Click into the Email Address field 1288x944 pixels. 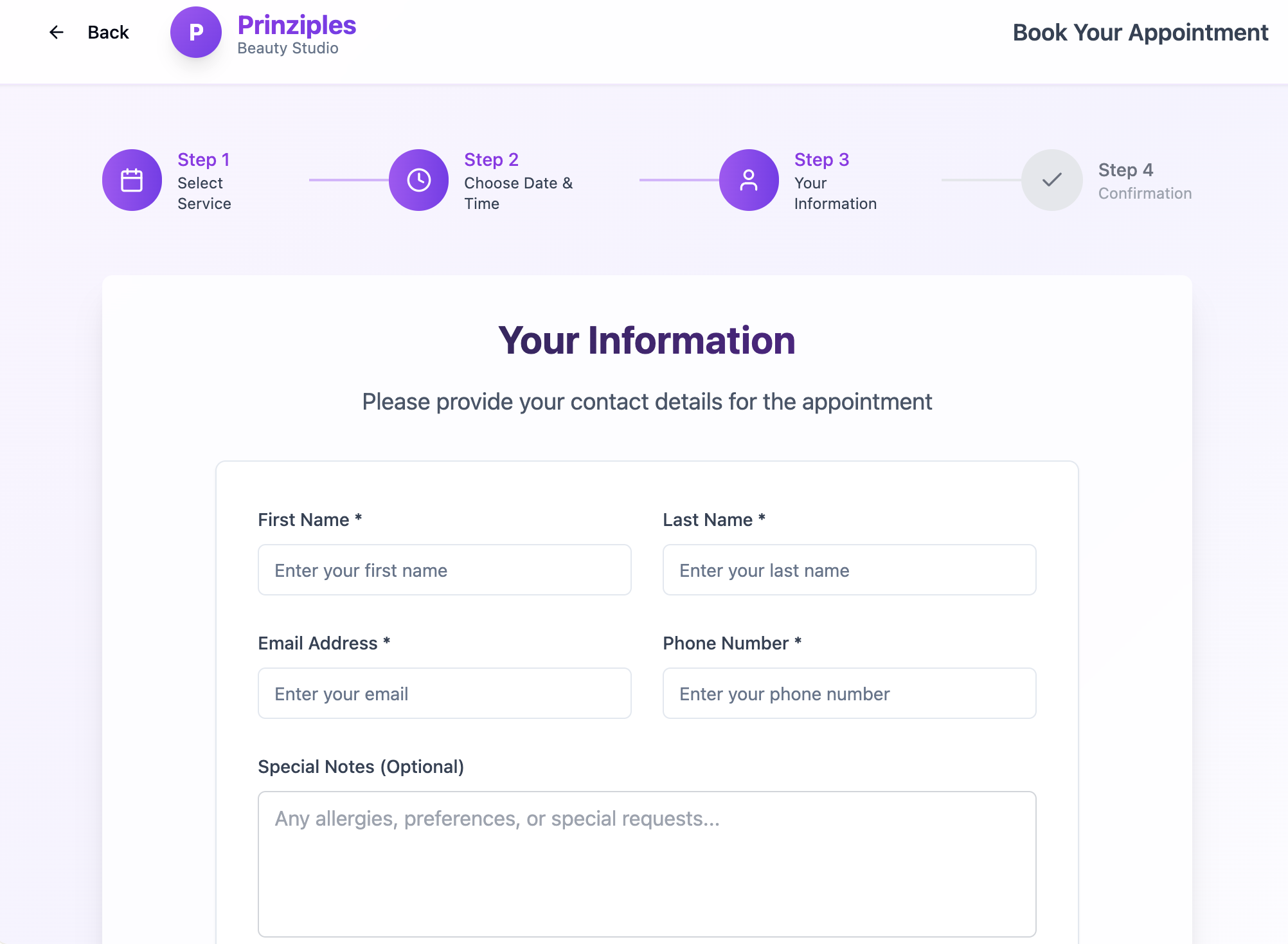pyautogui.click(x=444, y=693)
